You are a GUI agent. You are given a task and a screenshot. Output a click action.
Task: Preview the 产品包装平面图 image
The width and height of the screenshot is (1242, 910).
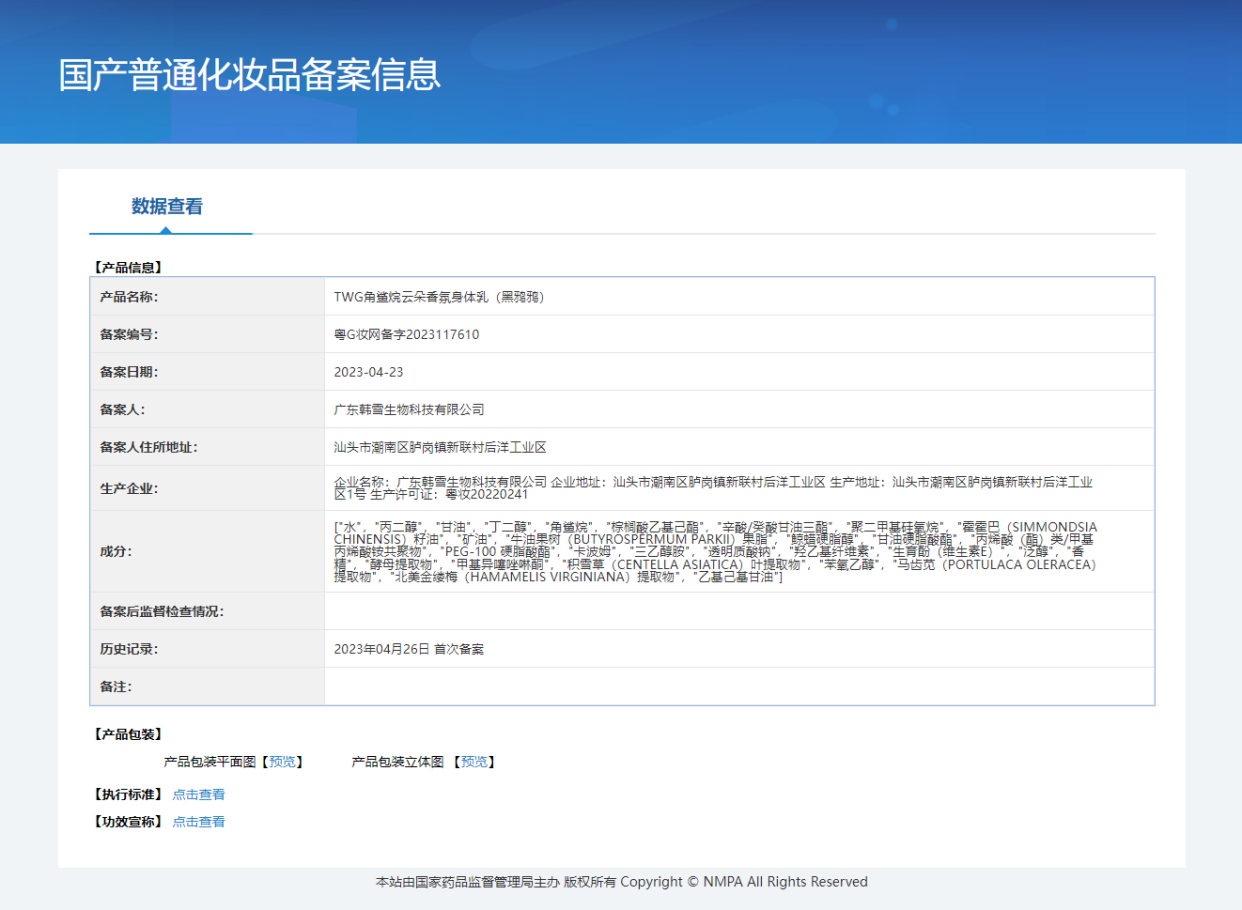pyautogui.click(x=282, y=762)
